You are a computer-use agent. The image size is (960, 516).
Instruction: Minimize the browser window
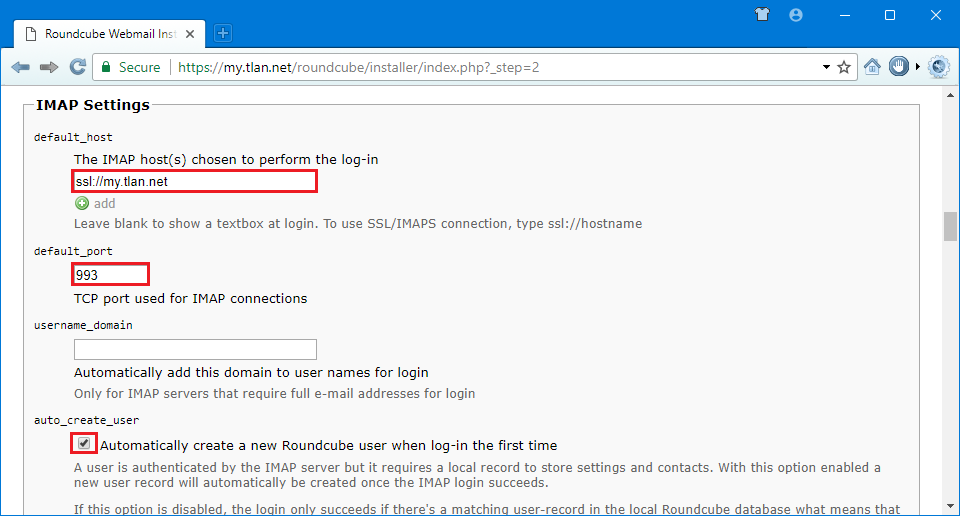[845, 15]
